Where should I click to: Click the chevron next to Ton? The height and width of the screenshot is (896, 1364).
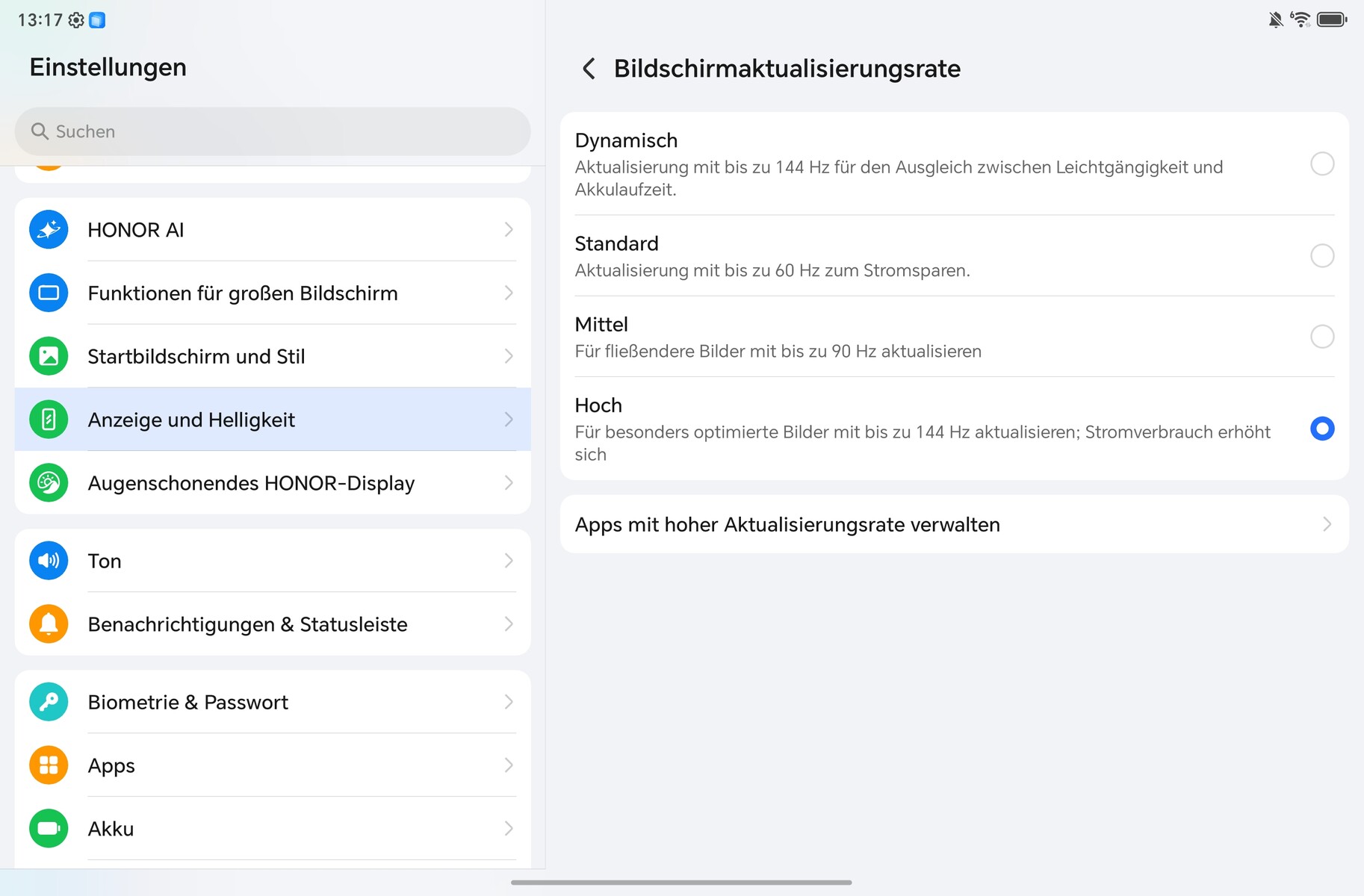click(509, 561)
